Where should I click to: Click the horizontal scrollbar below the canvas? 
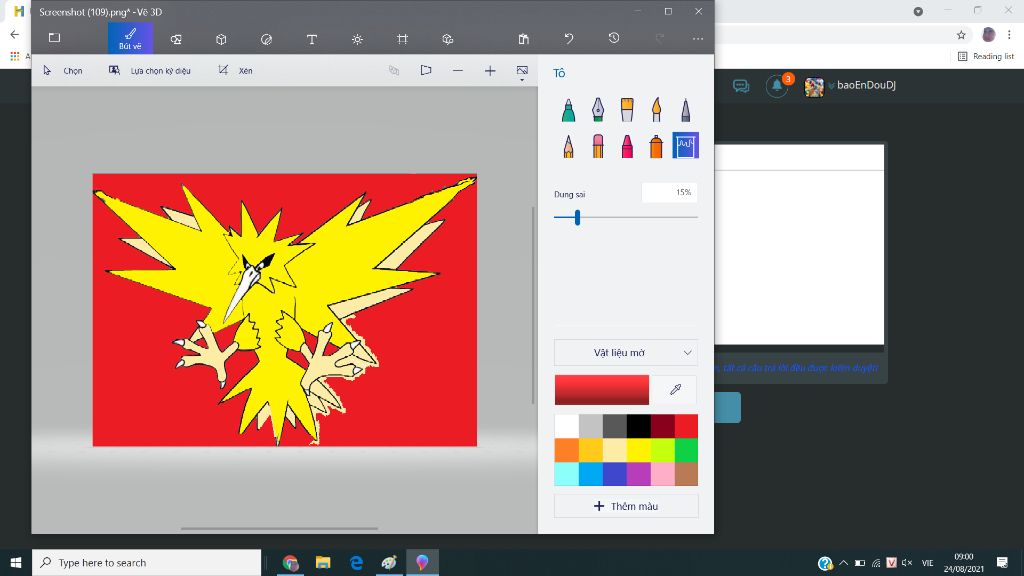[280, 528]
